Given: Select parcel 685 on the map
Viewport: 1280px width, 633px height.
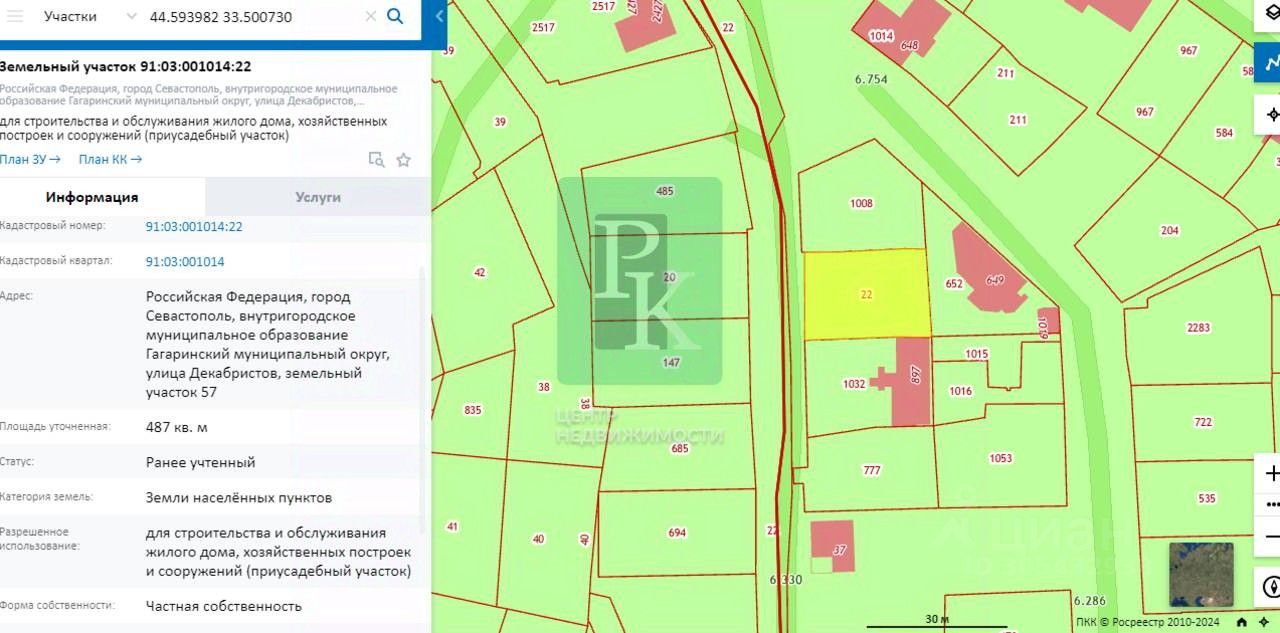Looking at the screenshot, I should tap(680, 448).
